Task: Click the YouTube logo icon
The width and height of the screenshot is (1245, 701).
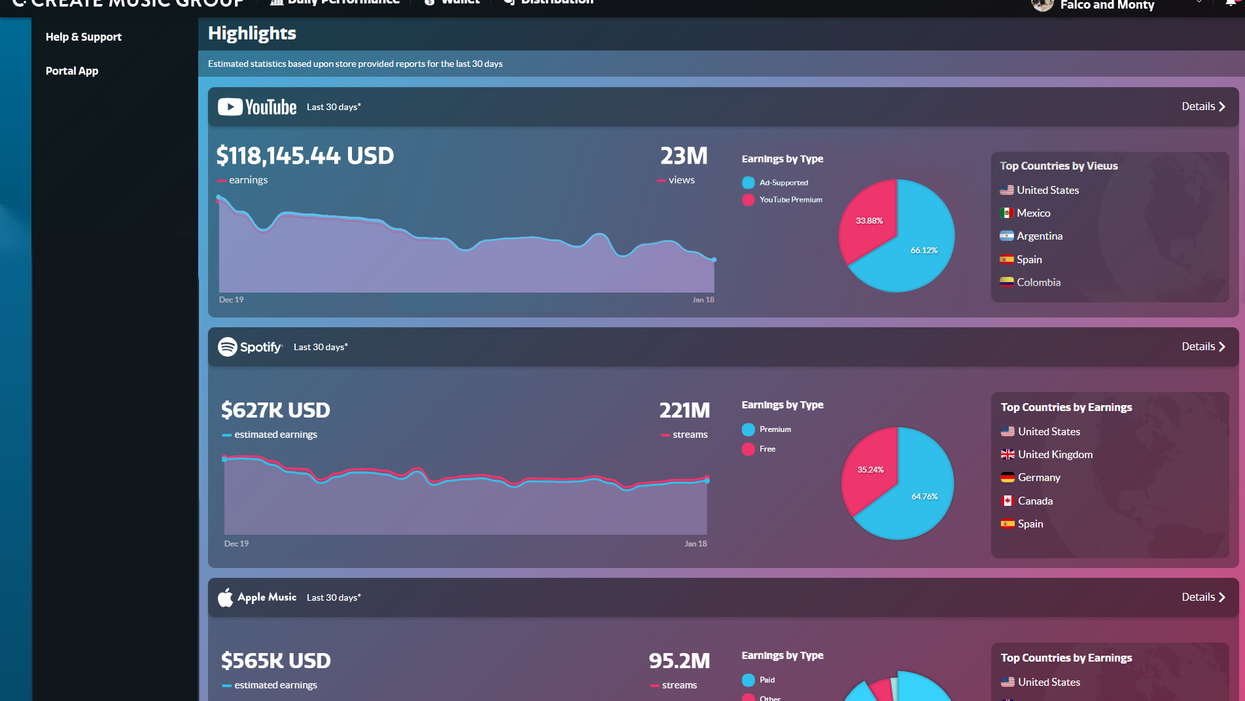Action: (230, 107)
